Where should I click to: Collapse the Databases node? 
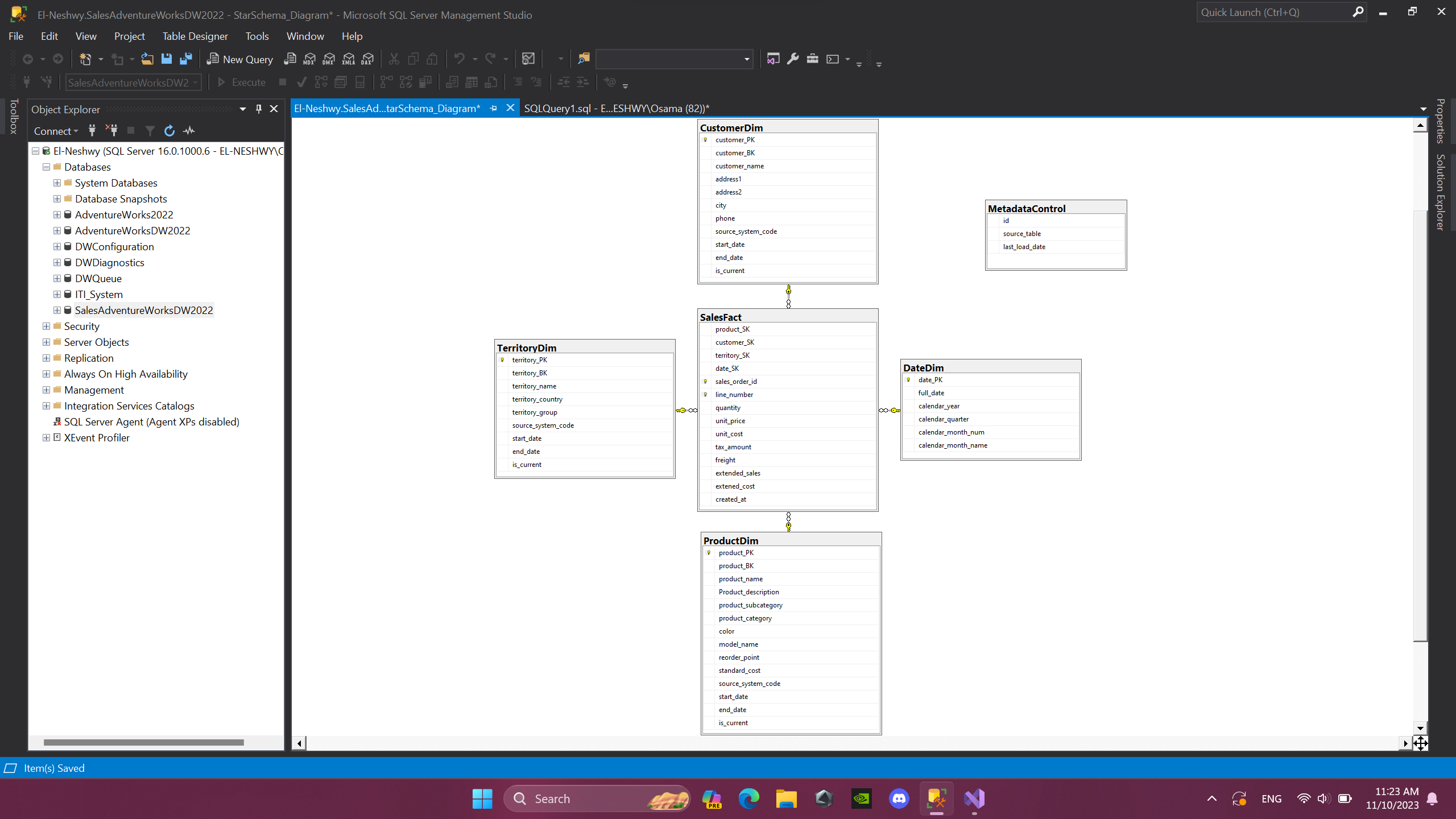click(45, 167)
